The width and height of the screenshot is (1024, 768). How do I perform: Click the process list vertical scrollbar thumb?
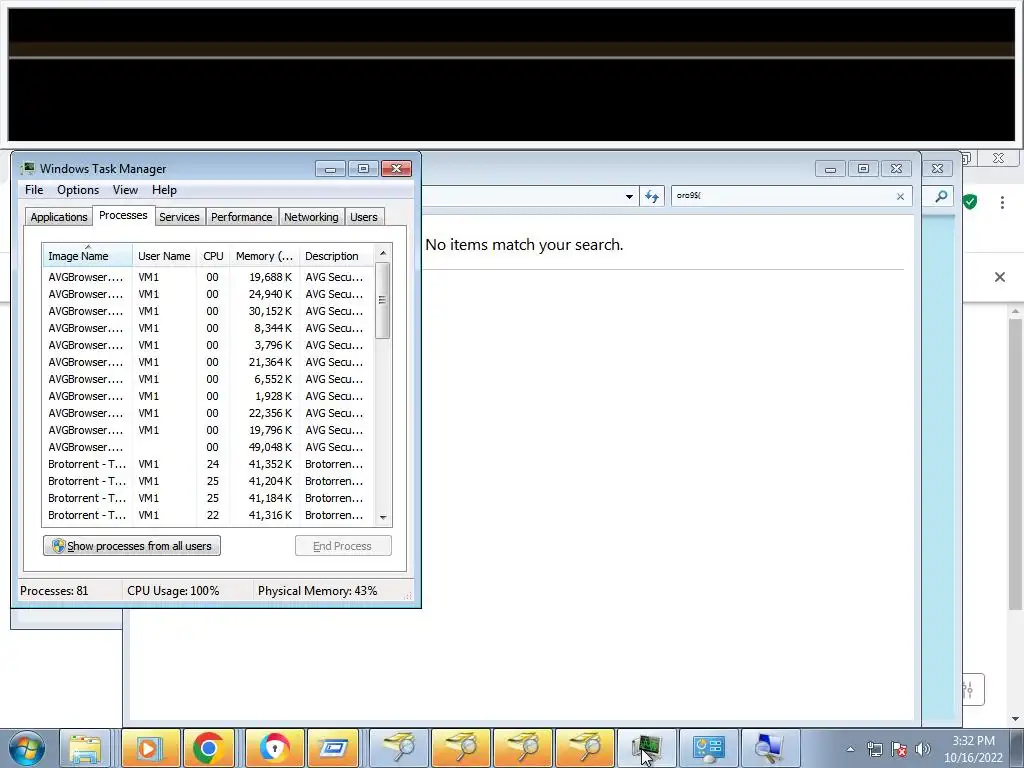tap(383, 300)
